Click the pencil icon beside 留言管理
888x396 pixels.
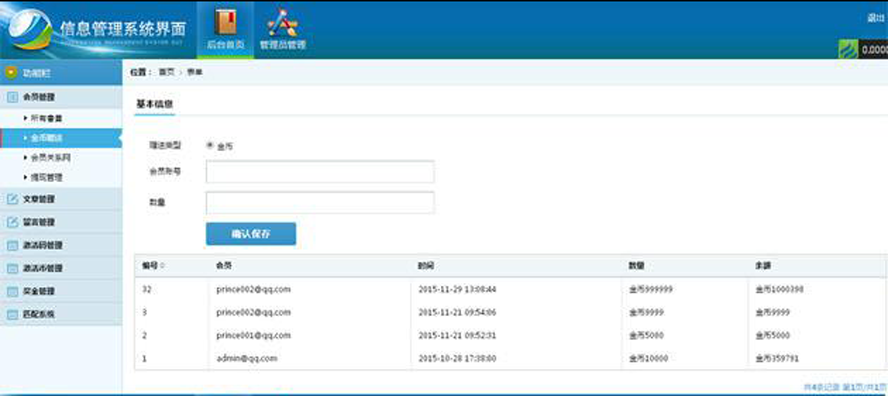[12, 222]
